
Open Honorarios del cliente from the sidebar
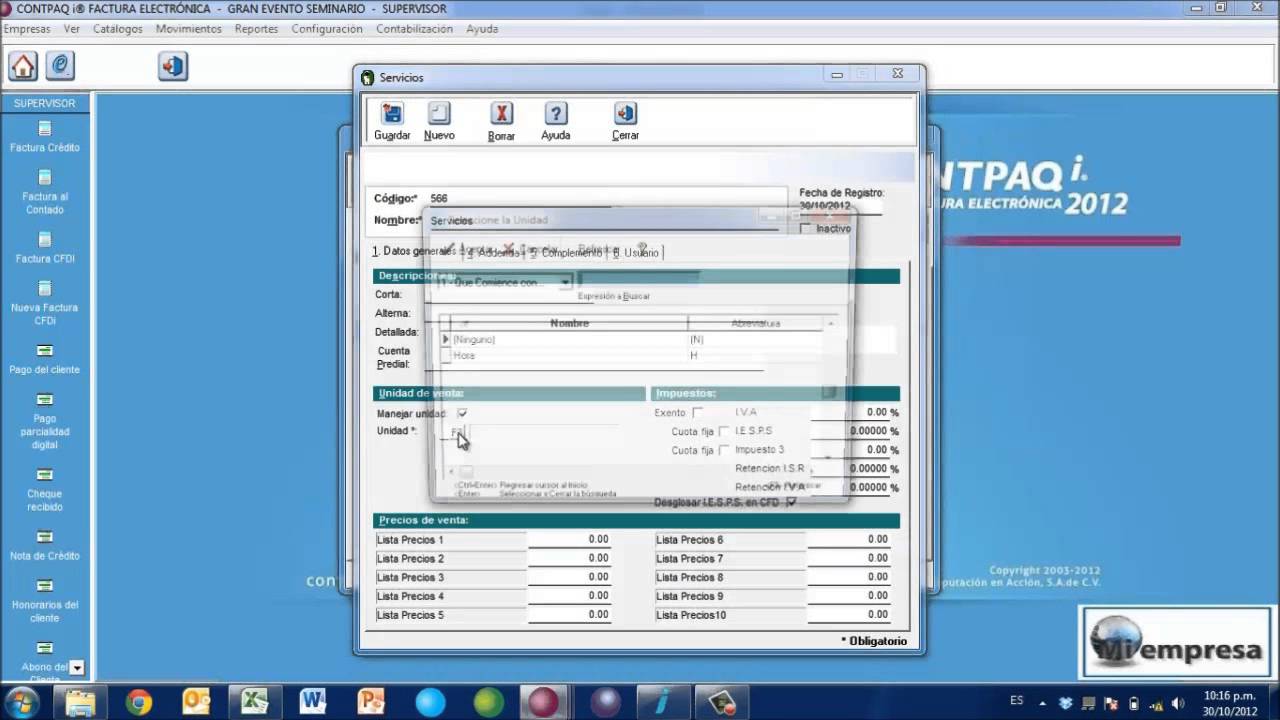(x=45, y=601)
